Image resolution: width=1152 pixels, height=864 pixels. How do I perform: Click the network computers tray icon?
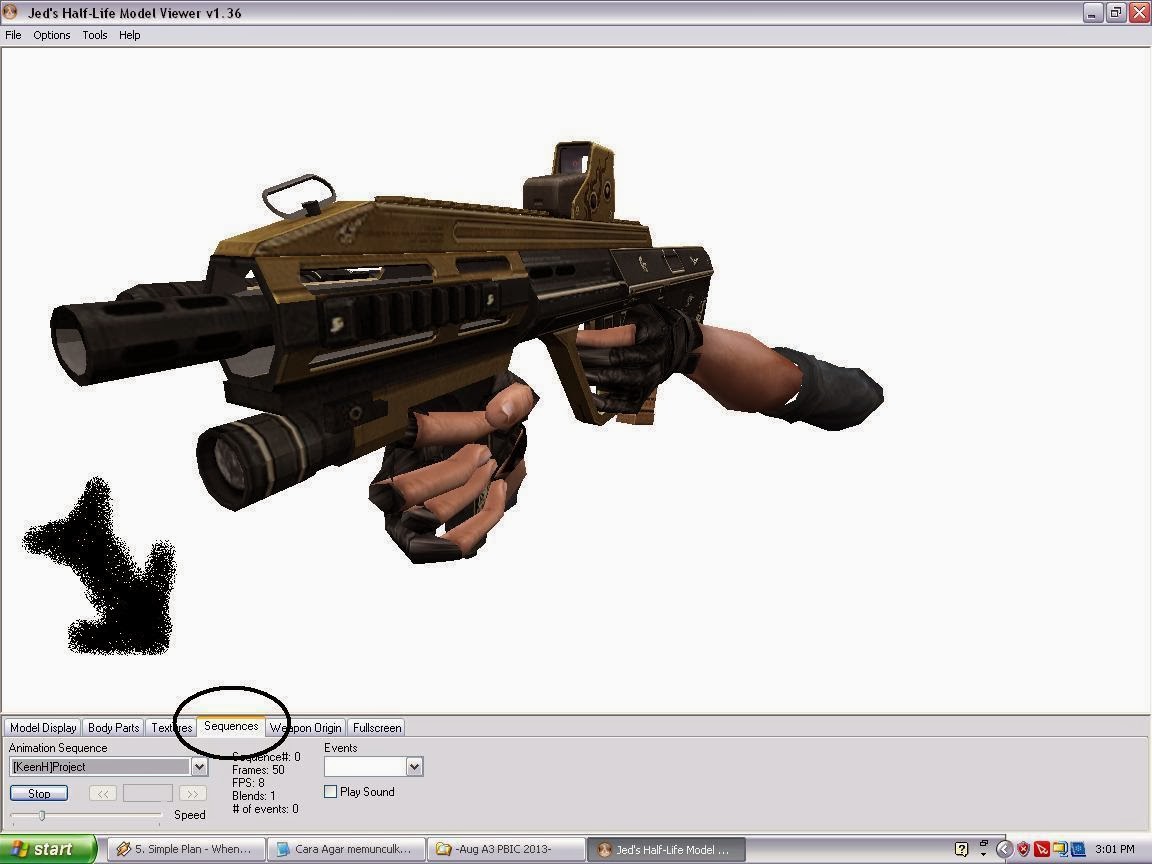coord(1060,849)
